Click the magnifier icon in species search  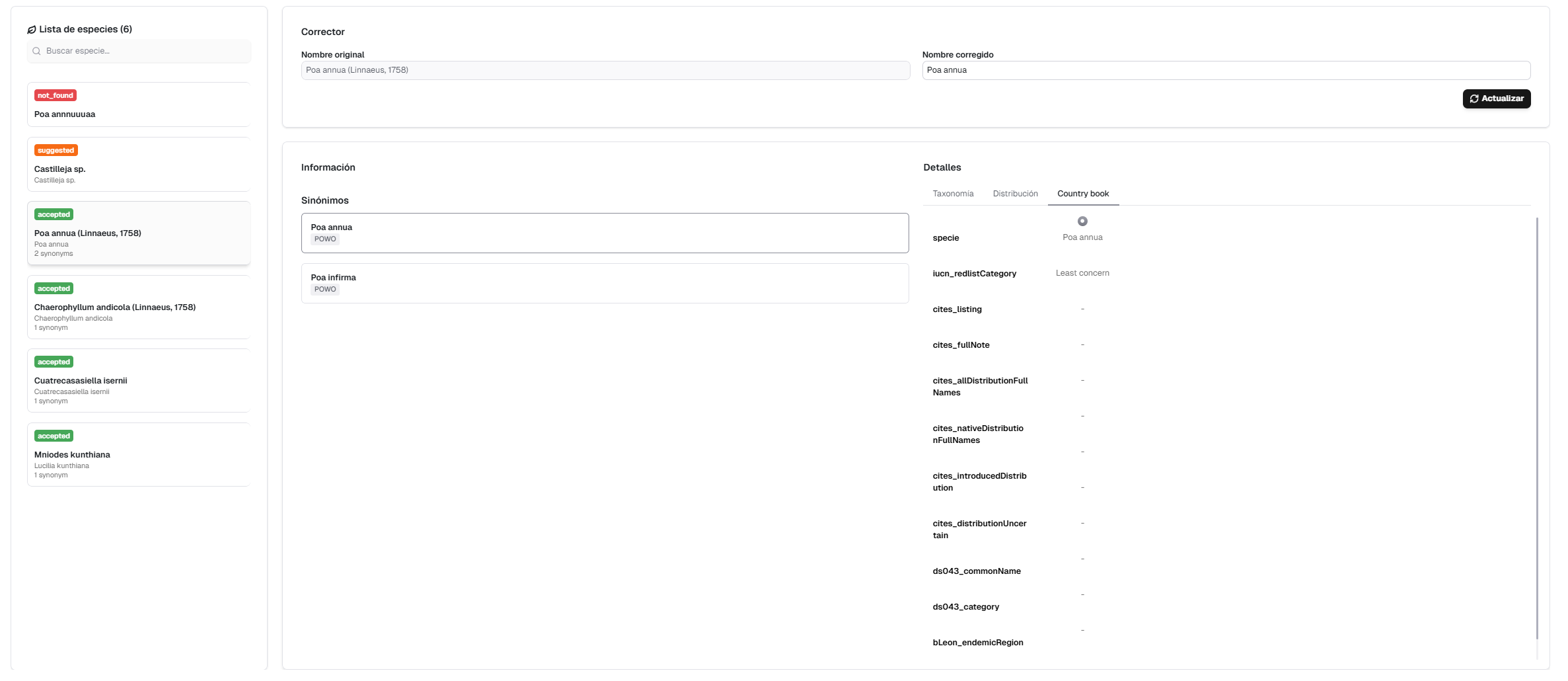(36, 52)
